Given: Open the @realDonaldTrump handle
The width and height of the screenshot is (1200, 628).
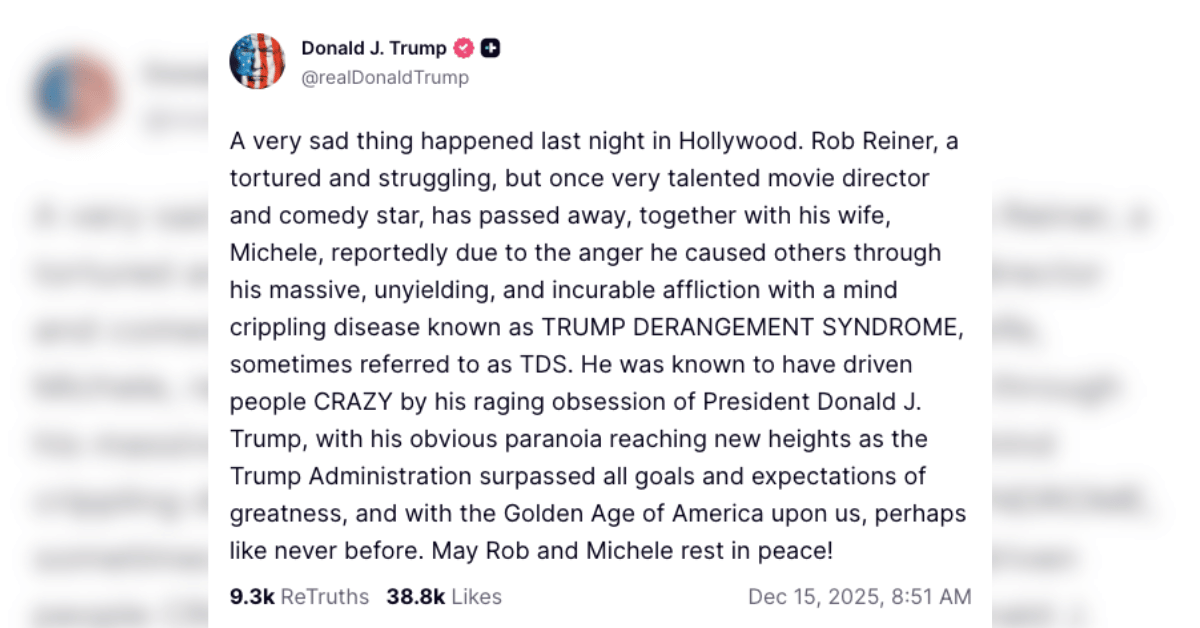Looking at the screenshot, I should pyautogui.click(x=387, y=77).
